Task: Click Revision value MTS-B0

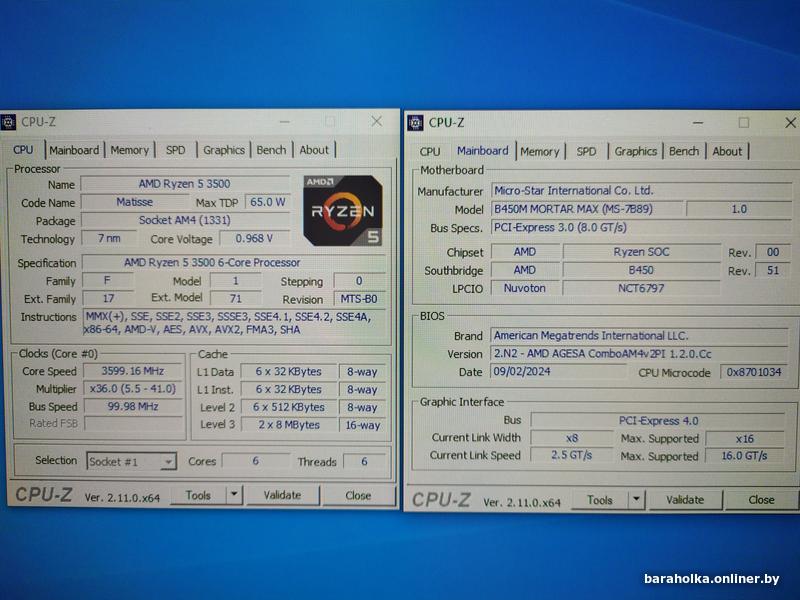Action: coord(359,299)
